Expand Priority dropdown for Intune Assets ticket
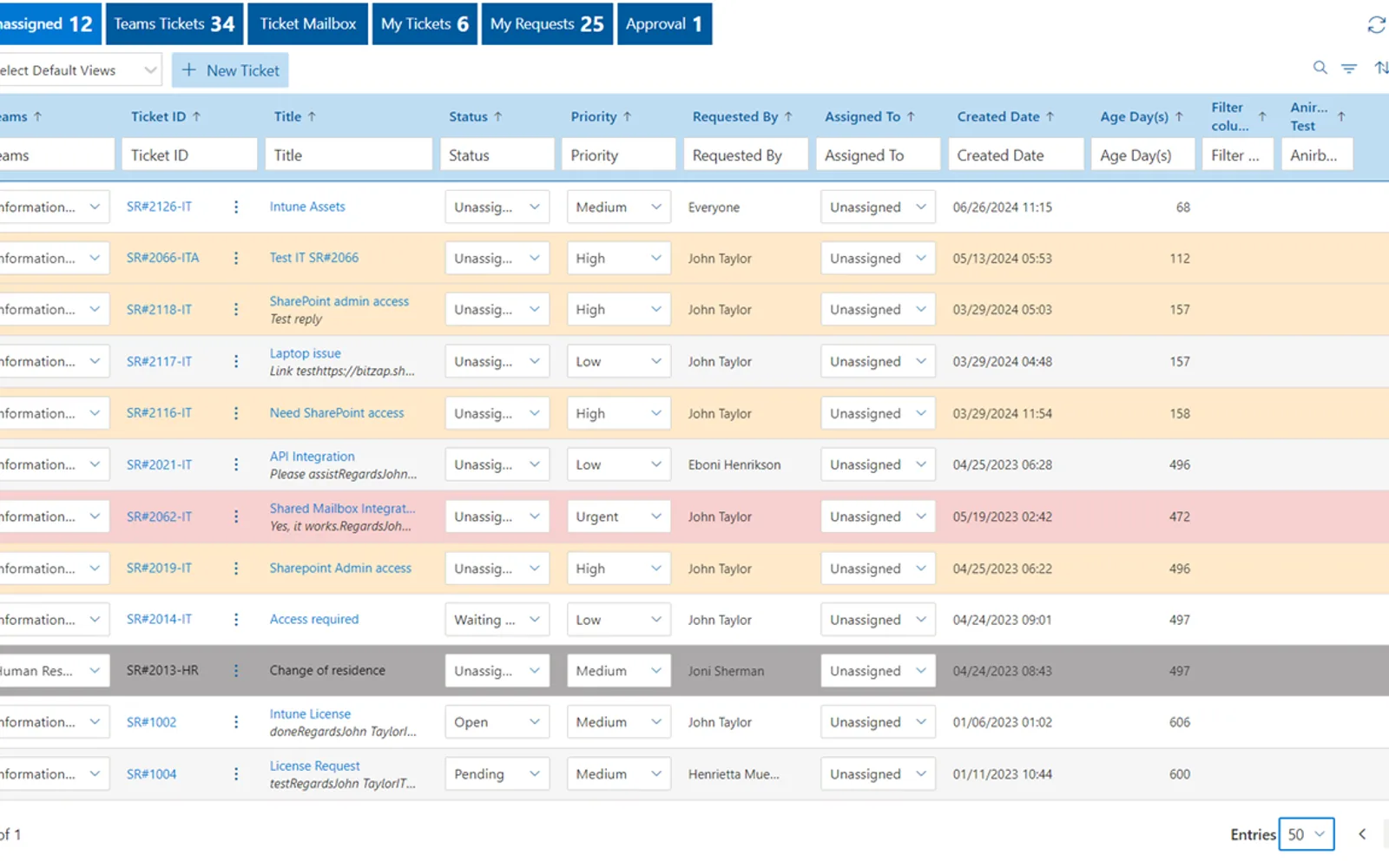 point(618,207)
